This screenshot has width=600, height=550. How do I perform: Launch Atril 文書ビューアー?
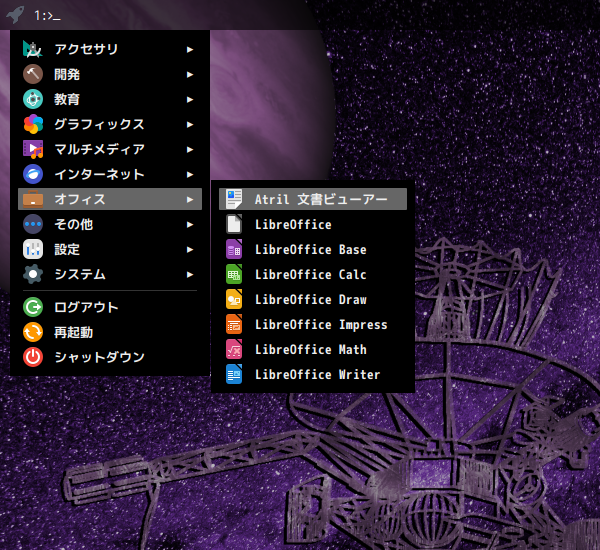313,199
